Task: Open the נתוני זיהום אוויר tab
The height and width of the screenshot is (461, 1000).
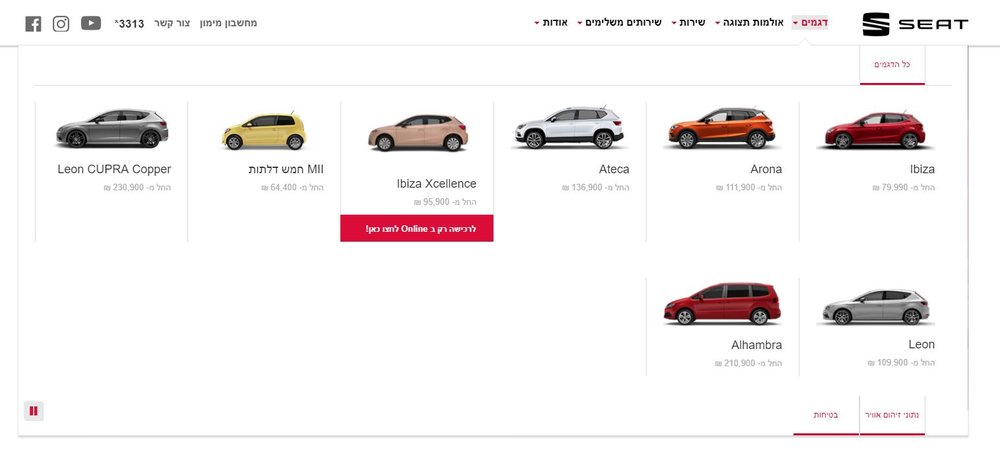Action: tap(892, 414)
